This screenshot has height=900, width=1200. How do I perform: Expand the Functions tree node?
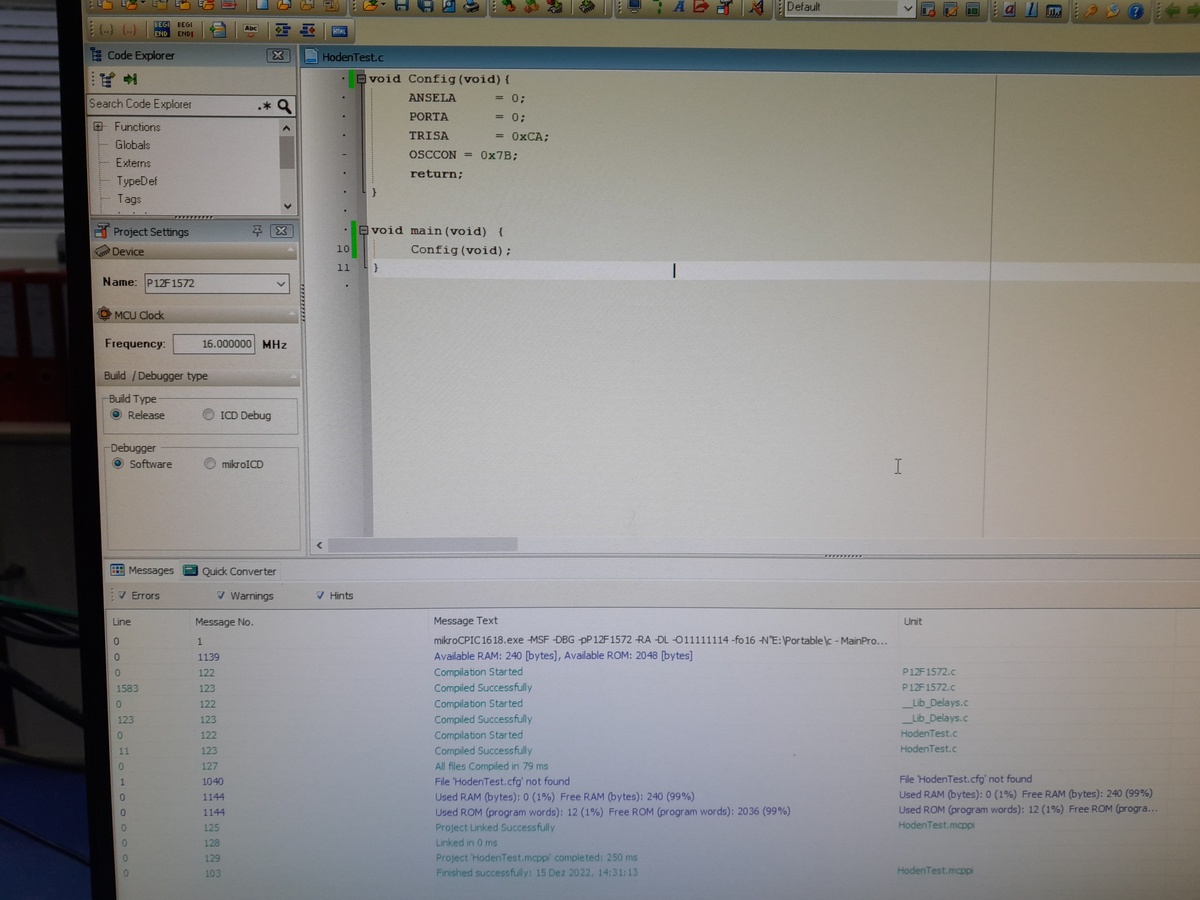98,127
